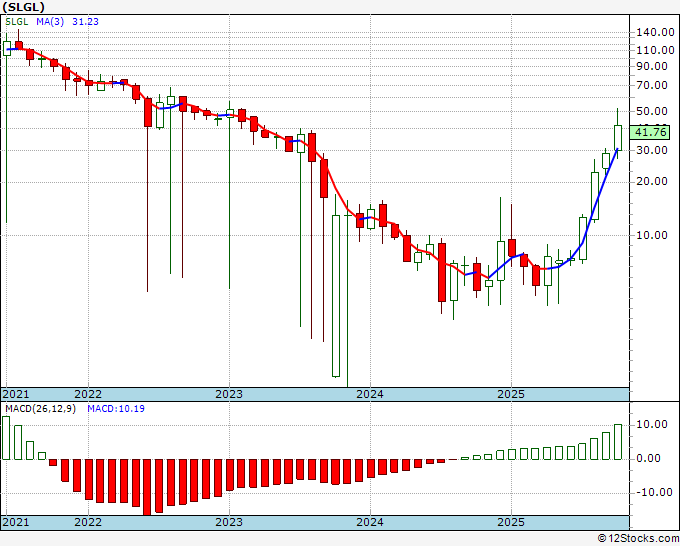
Task: Click the 50.00 price axis label
Action: point(652,111)
